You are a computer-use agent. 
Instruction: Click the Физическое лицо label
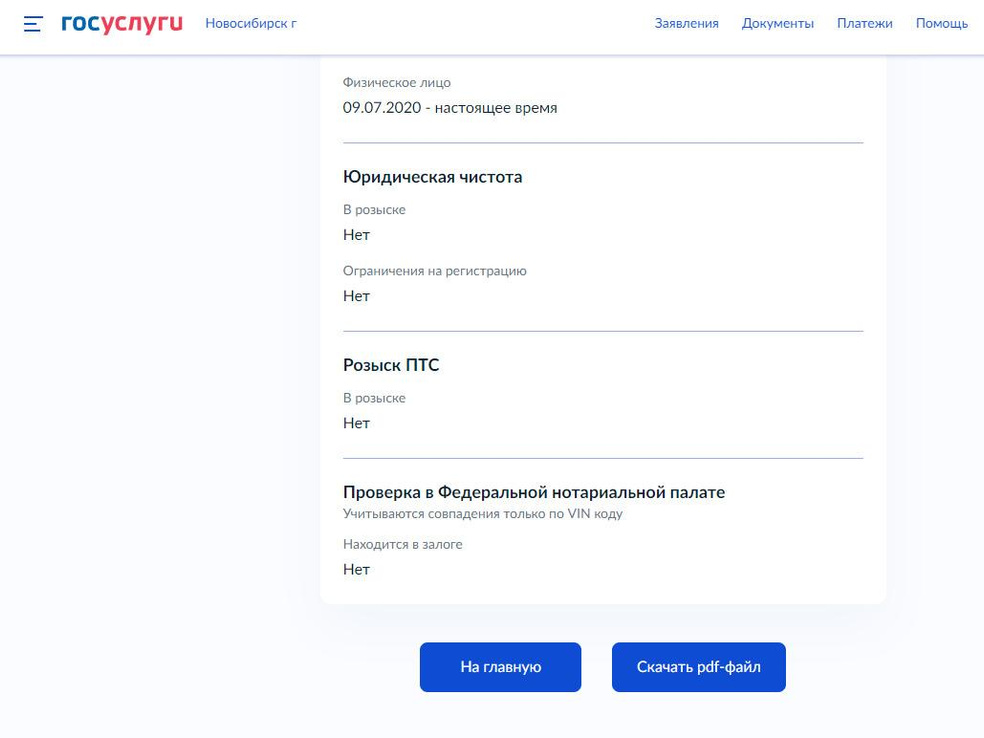pos(397,83)
